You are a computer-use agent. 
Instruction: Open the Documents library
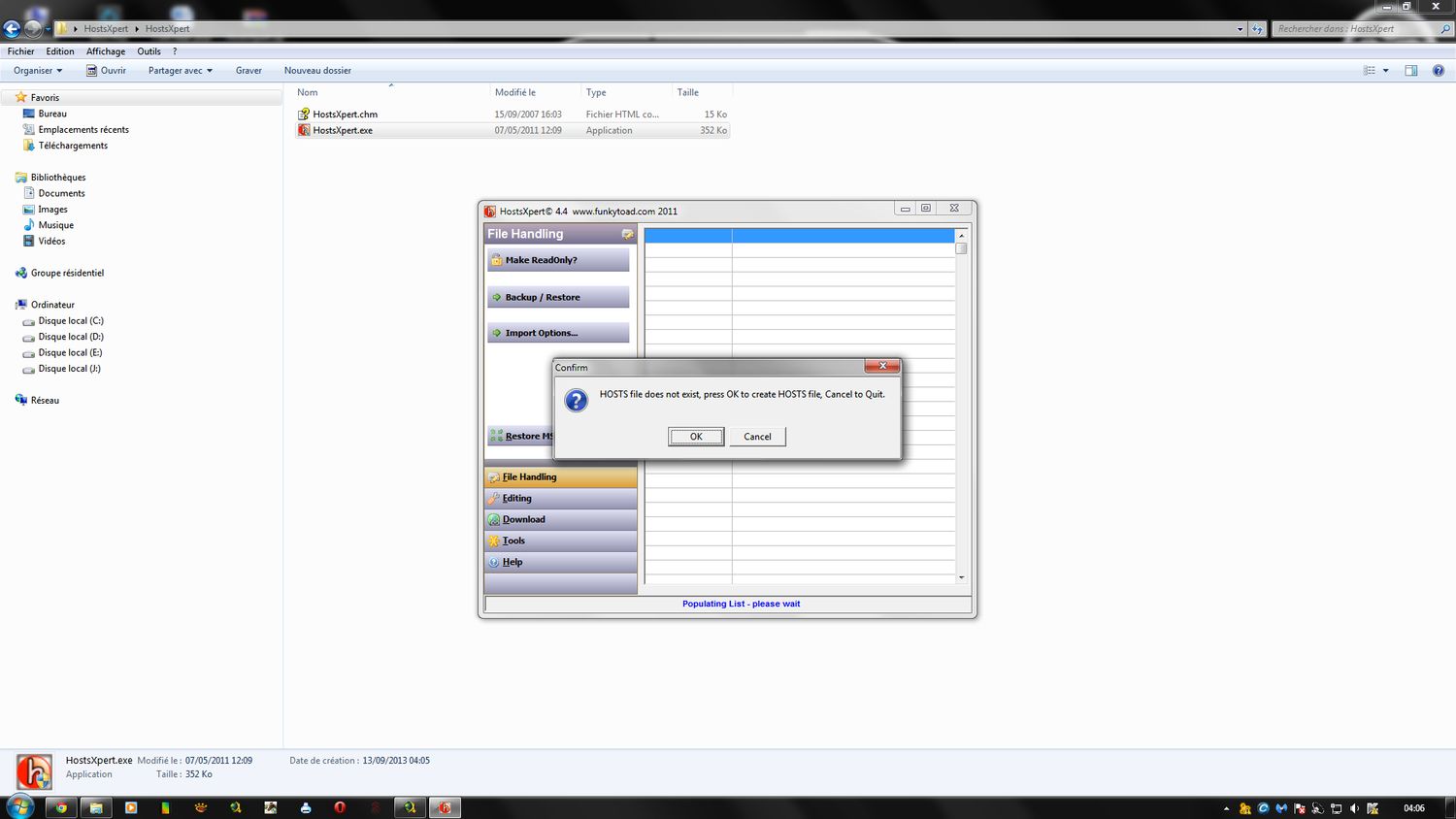(x=61, y=193)
